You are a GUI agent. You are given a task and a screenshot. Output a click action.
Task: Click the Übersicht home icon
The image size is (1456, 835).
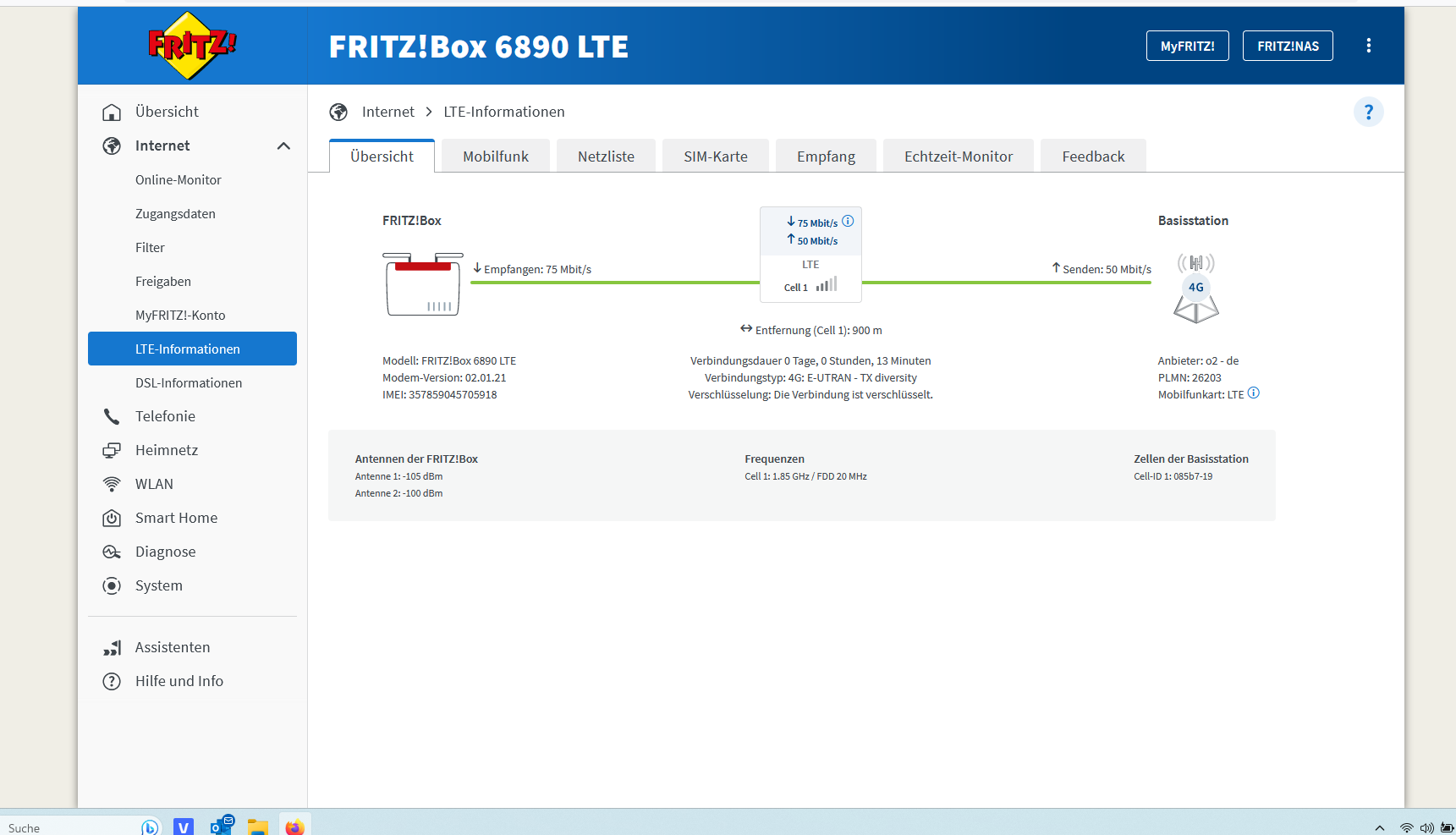pos(112,112)
